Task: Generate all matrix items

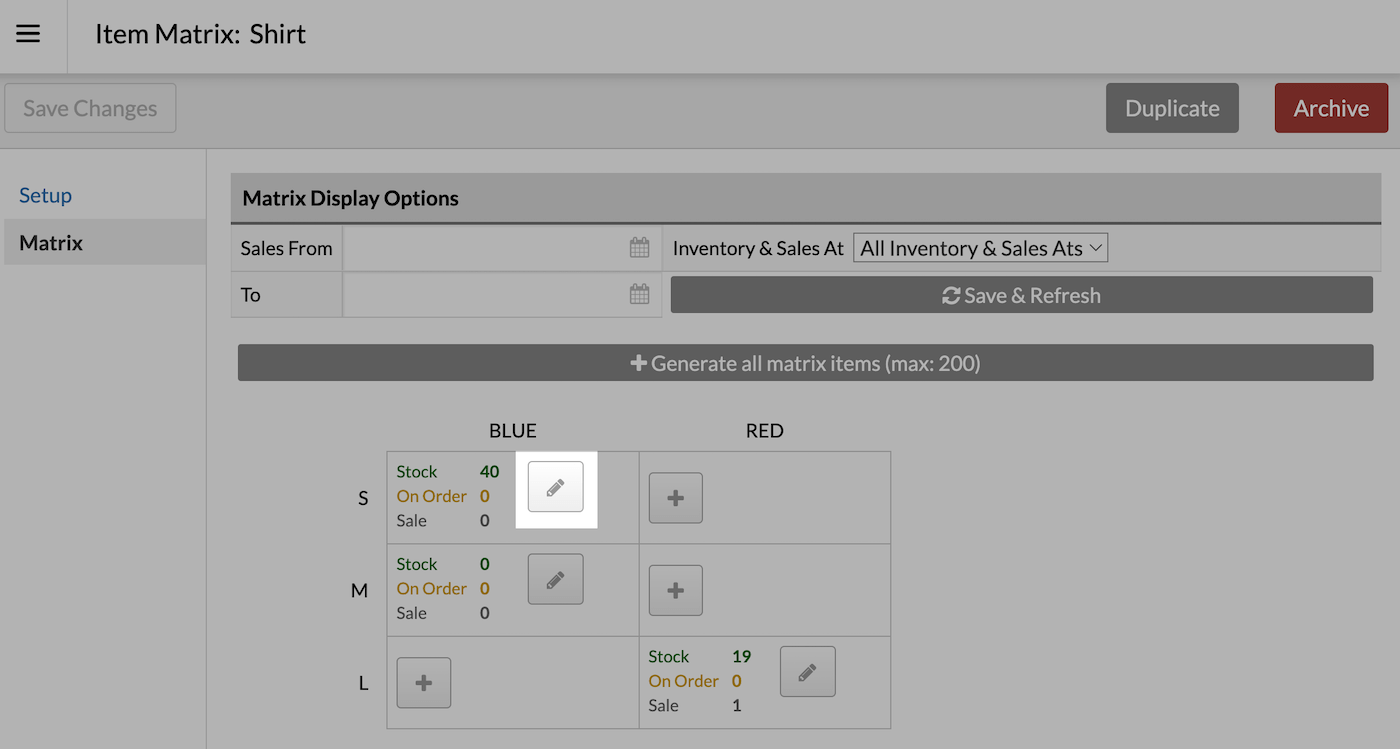Action: [x=805, y=363]
